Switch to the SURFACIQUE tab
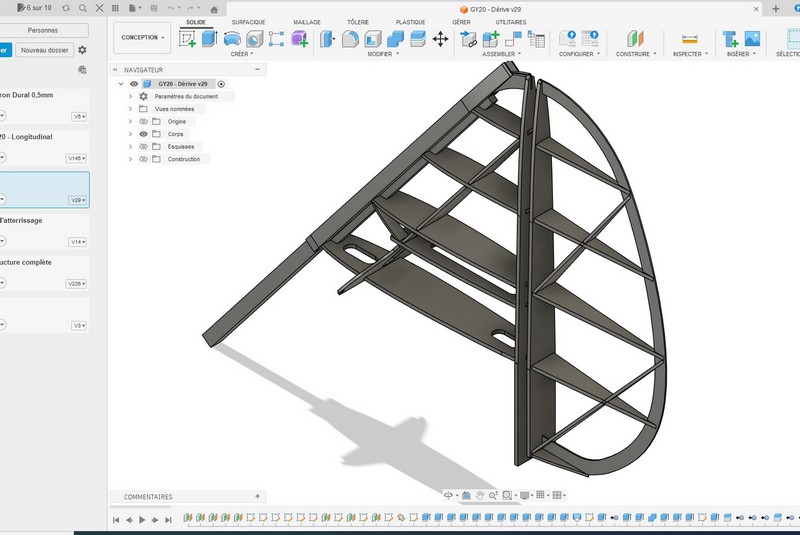The width and height of the screenshot is (800, 535). 248,21
